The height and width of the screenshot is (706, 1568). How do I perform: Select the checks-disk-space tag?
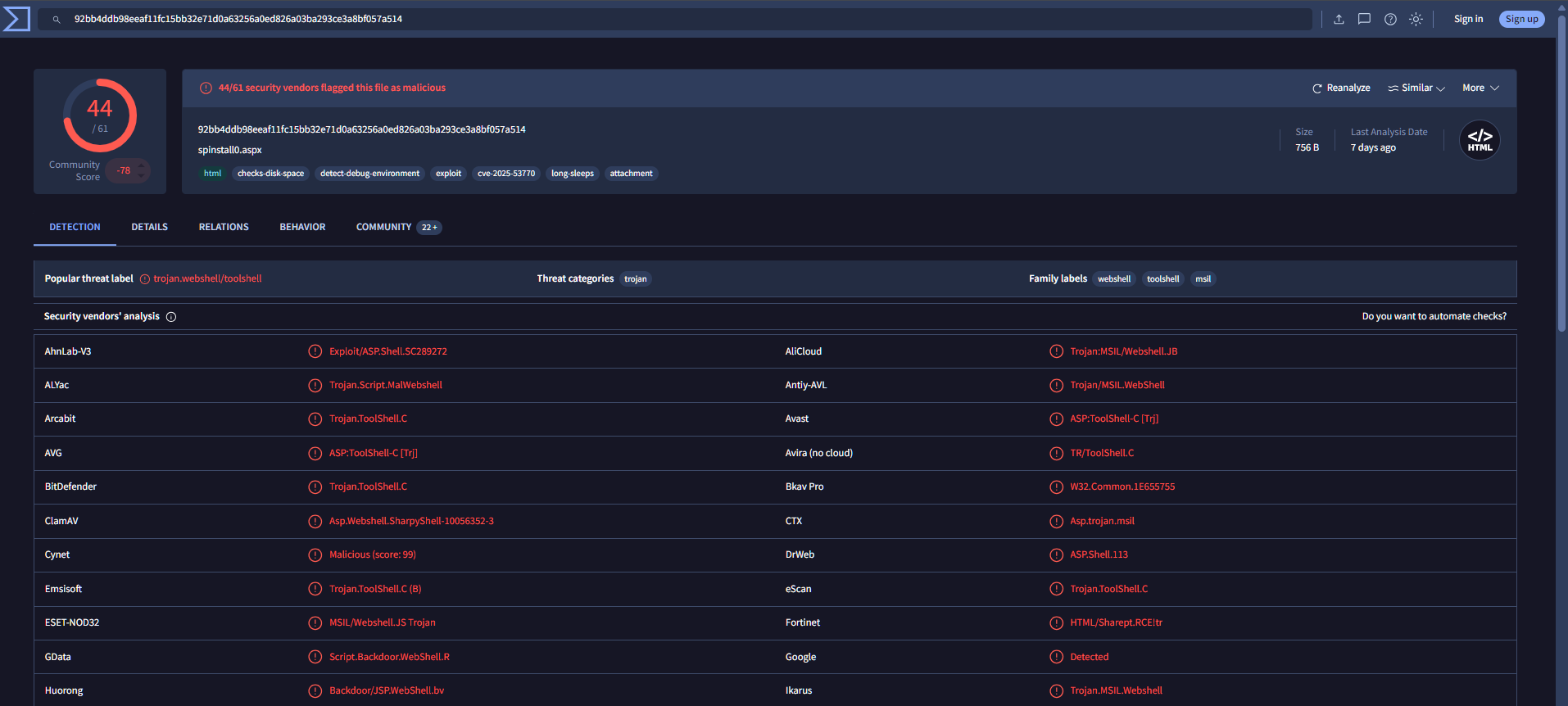tap(270, 174)
